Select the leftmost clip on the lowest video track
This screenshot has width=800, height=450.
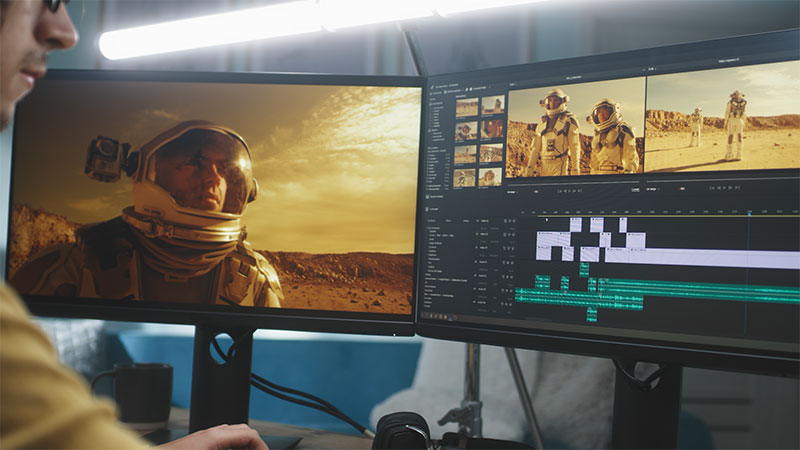coord(544,253)
